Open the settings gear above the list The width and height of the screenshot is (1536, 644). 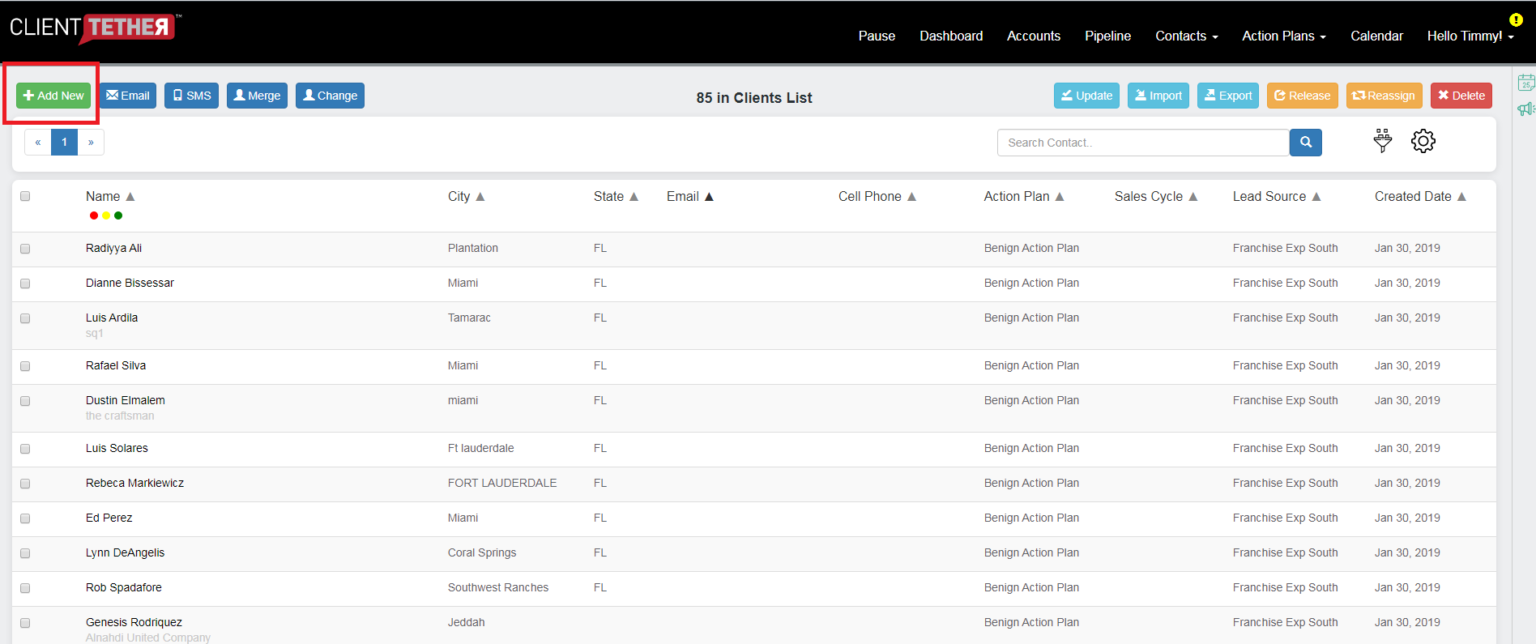[x=1423, y=141]
